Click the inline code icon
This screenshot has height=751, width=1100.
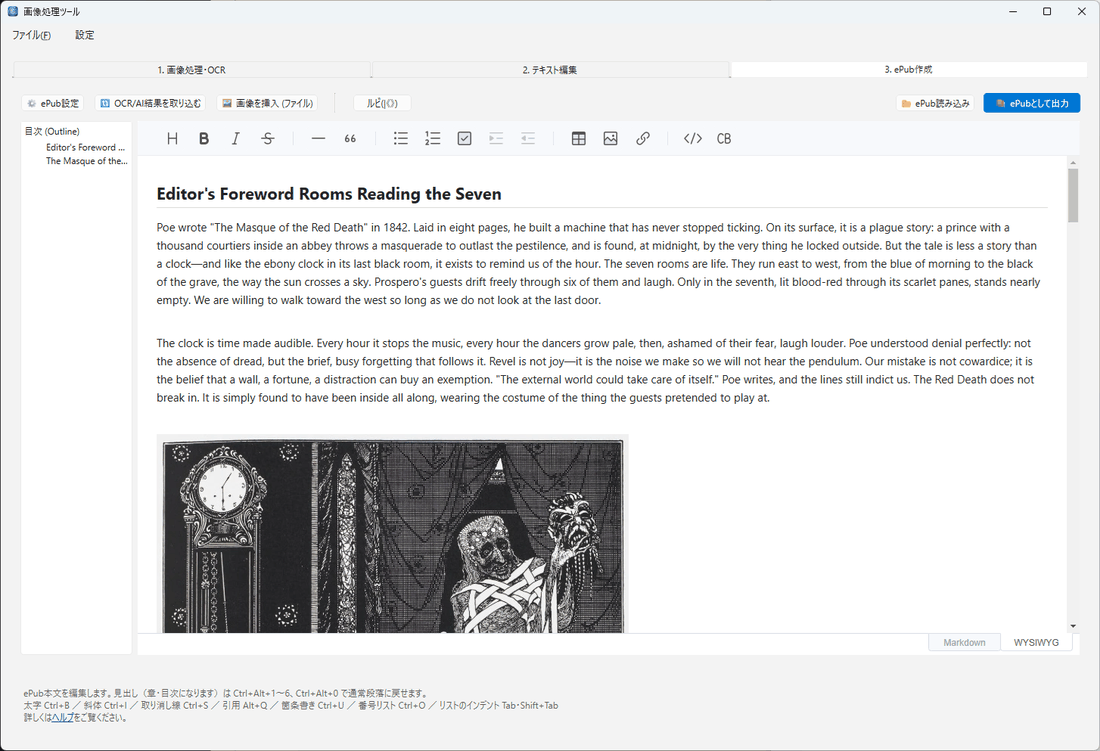(693, 139)
